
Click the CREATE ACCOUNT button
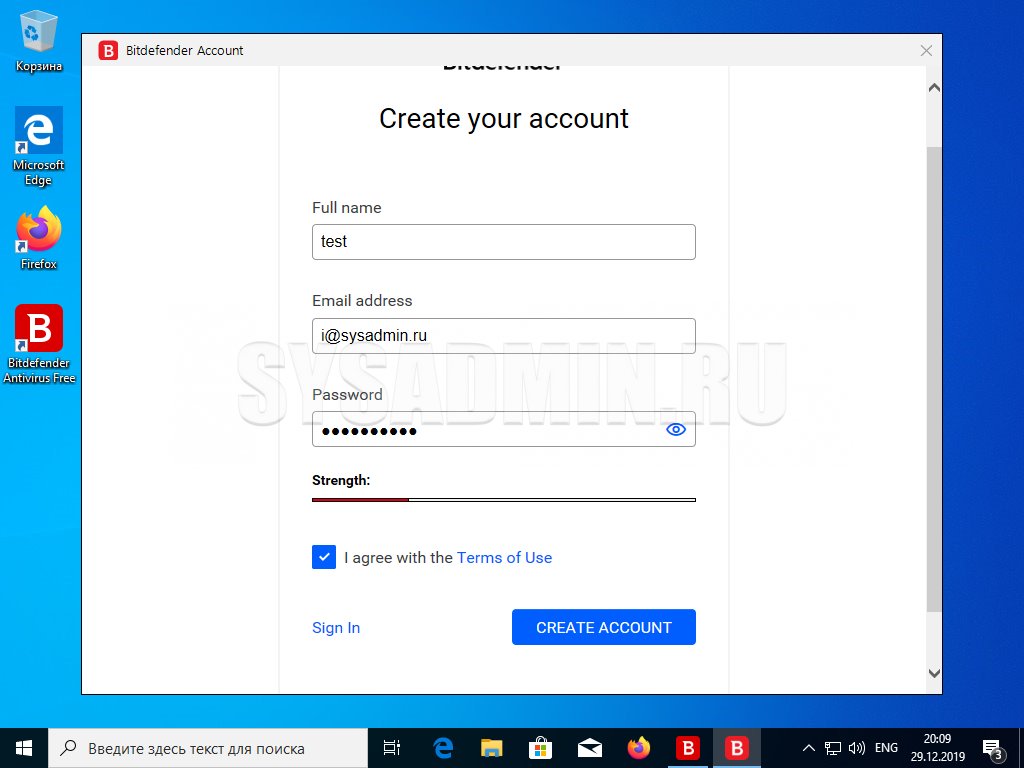coord(603,627)
